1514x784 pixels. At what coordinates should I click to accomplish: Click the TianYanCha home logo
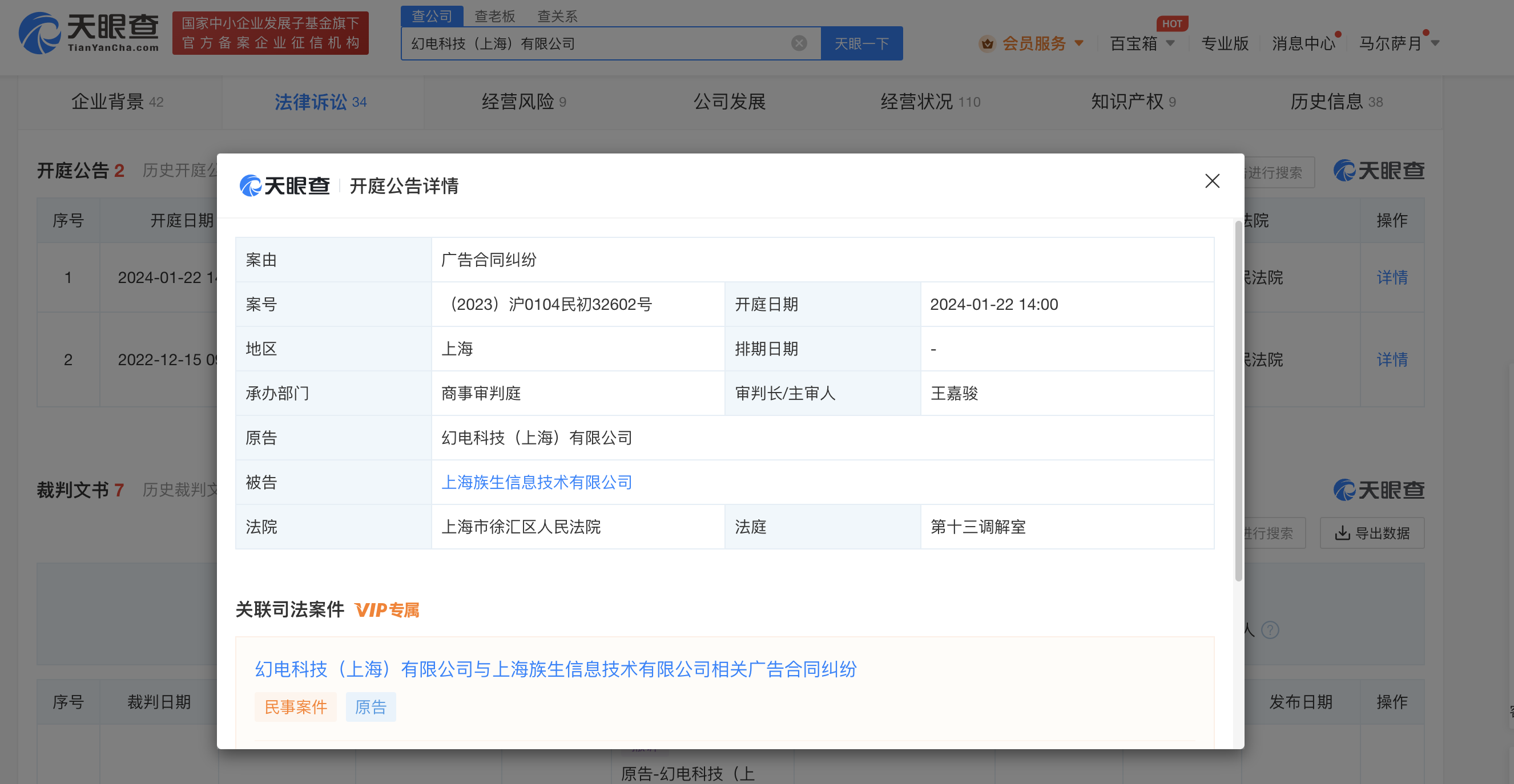click(88, 34)
